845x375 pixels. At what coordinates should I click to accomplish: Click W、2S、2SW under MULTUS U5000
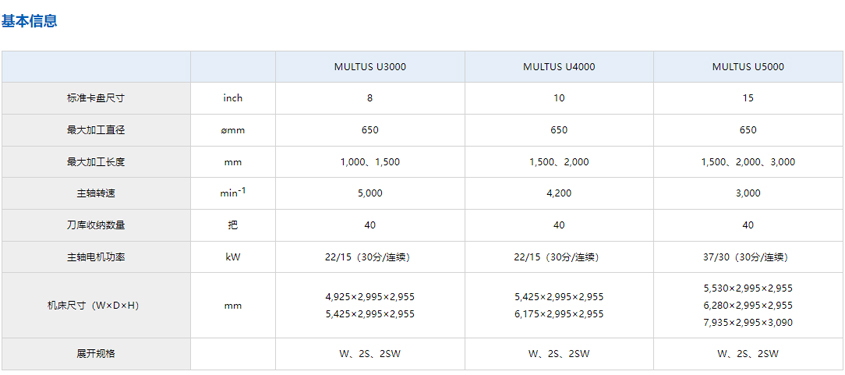coord(748,354)
